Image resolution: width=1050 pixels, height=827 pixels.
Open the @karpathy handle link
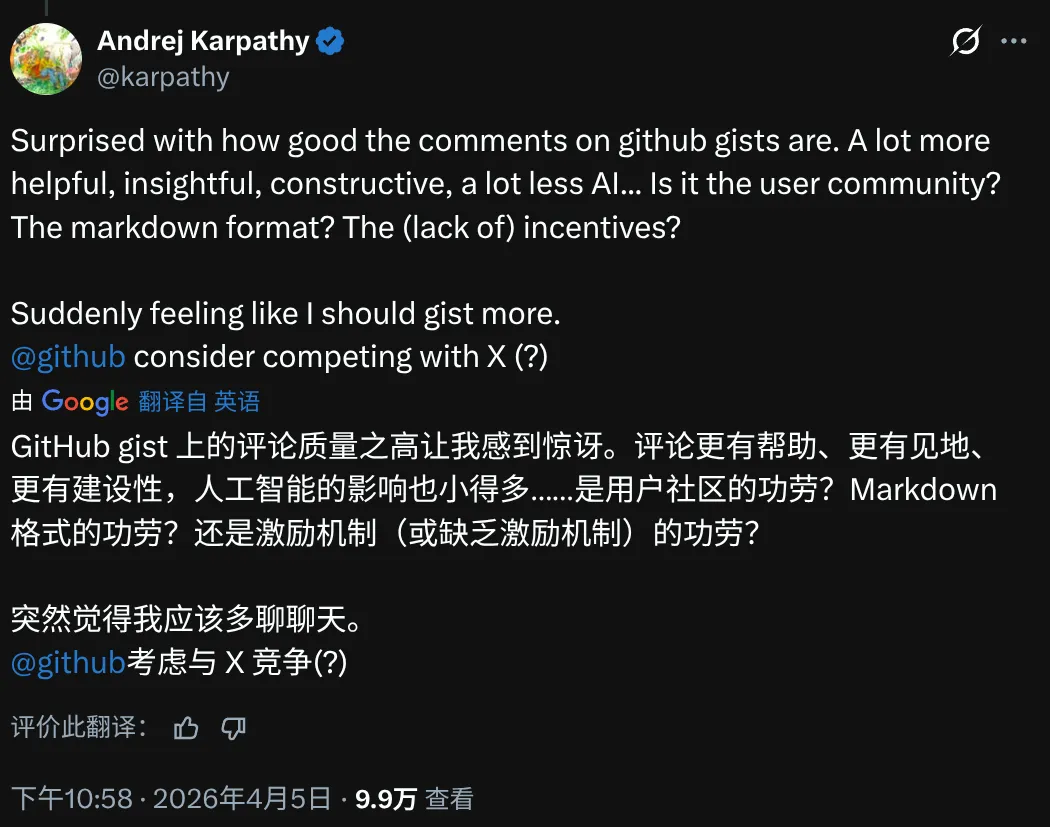coord(163,77)
